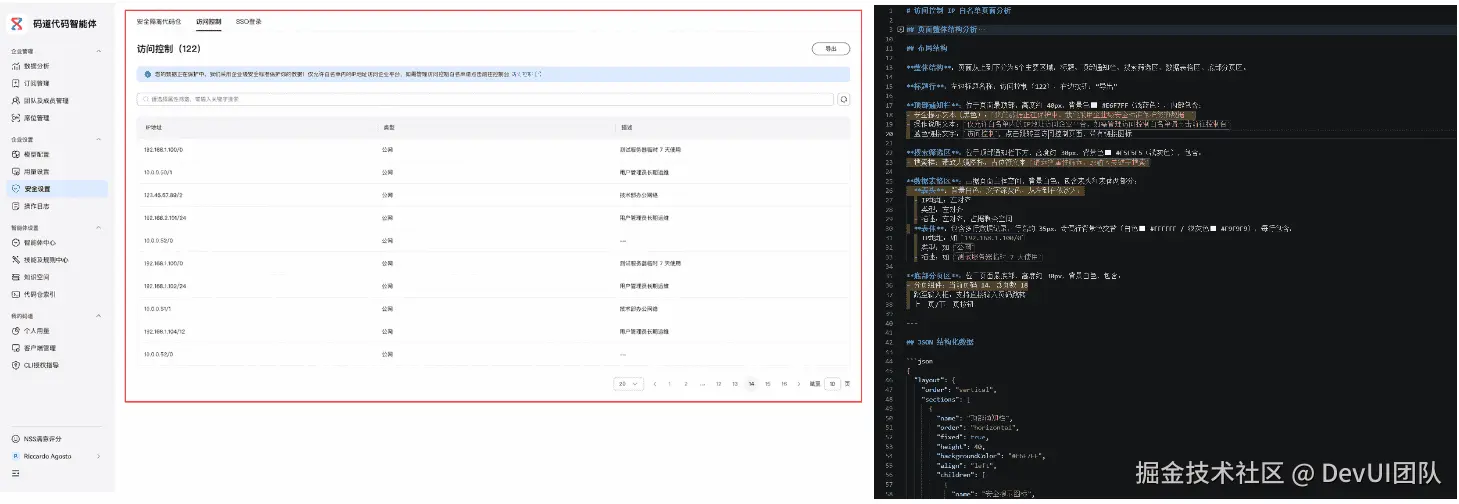Go to page 2 in pagination
This screenshot has width=1459, height=504.
pyautogui.click(x=685, y=383)
